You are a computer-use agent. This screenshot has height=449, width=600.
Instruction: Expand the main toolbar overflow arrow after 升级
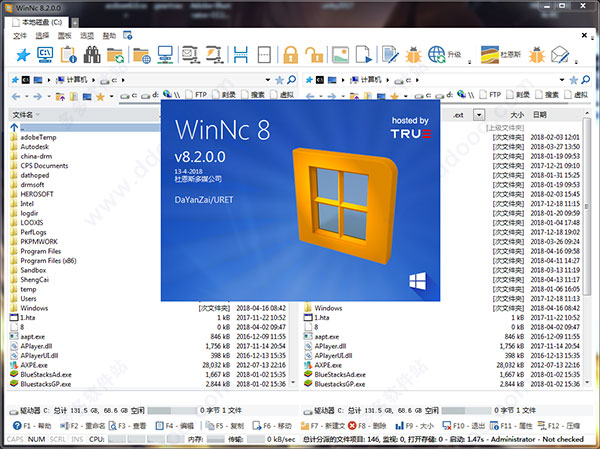tap(470, 62)
